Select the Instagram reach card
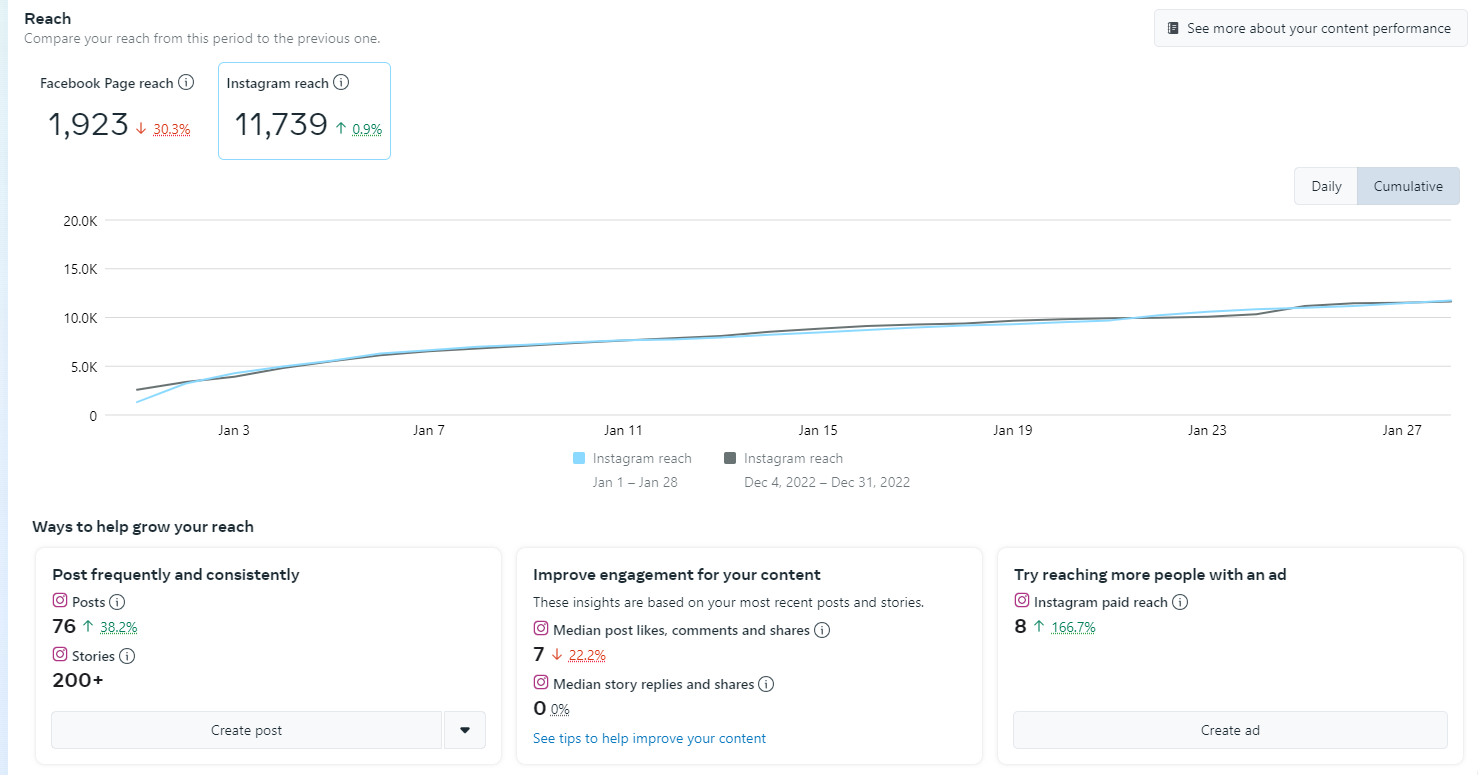The image size is (1478, 775). tap(304, 111)
